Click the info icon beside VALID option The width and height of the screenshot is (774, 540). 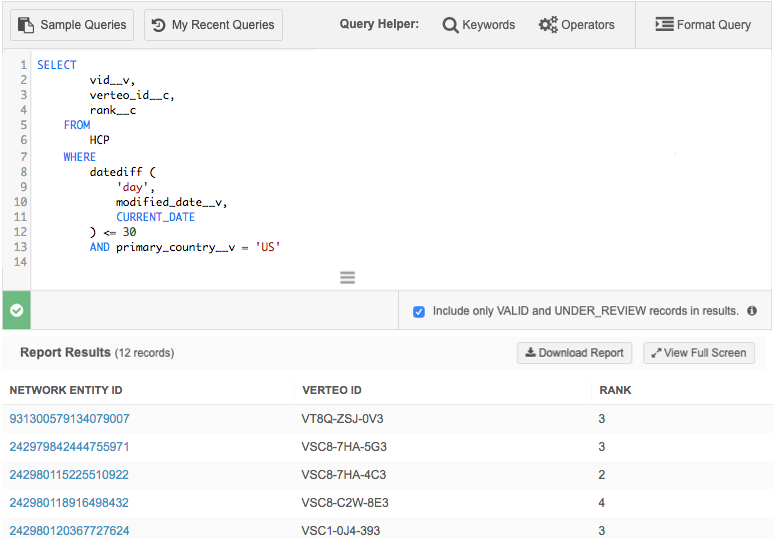pos(752,311)
